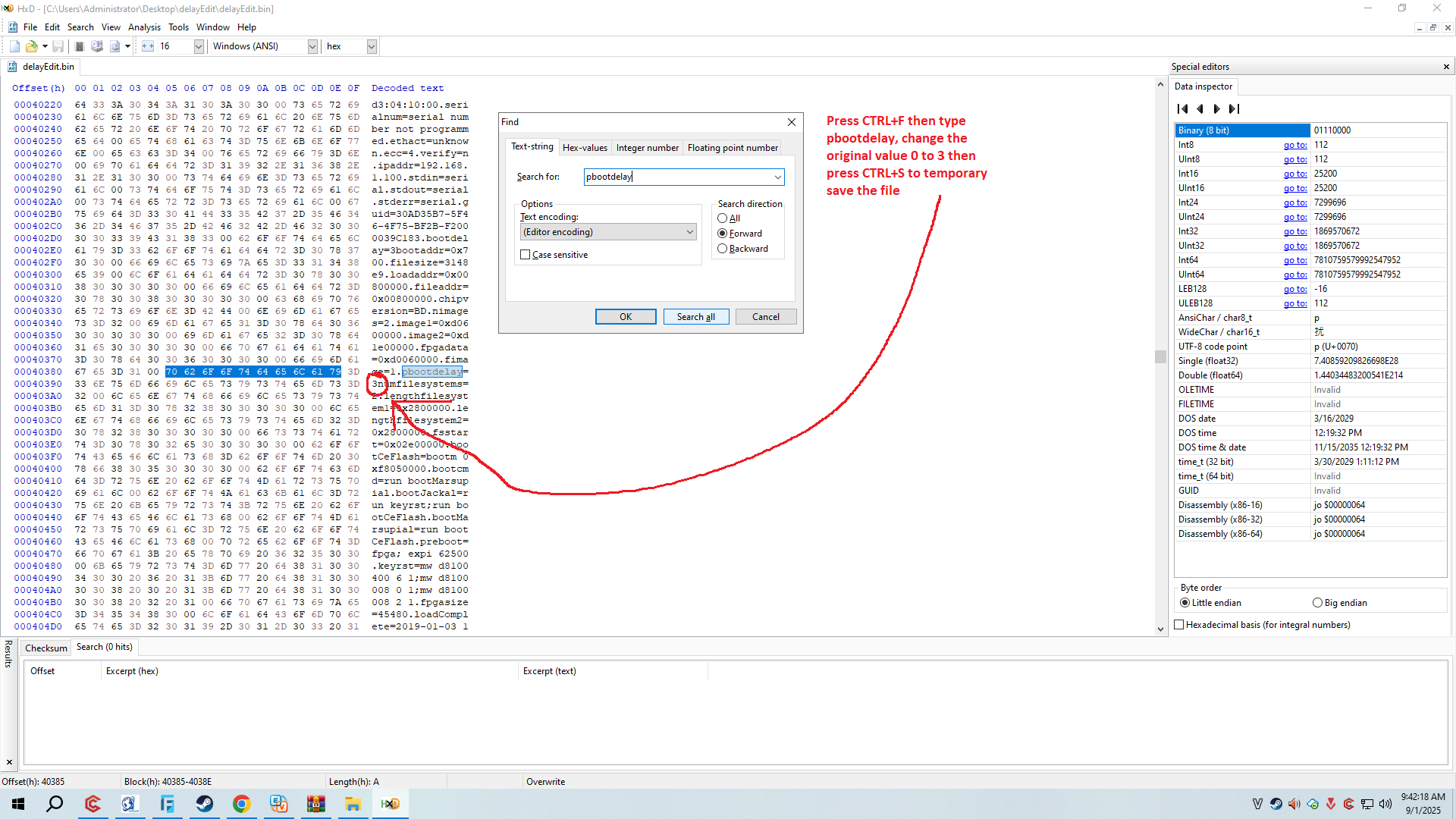Click the Int32 go to link
Screen dimensions: 1456x819
pyautogui.click(x=1294, y=231)
